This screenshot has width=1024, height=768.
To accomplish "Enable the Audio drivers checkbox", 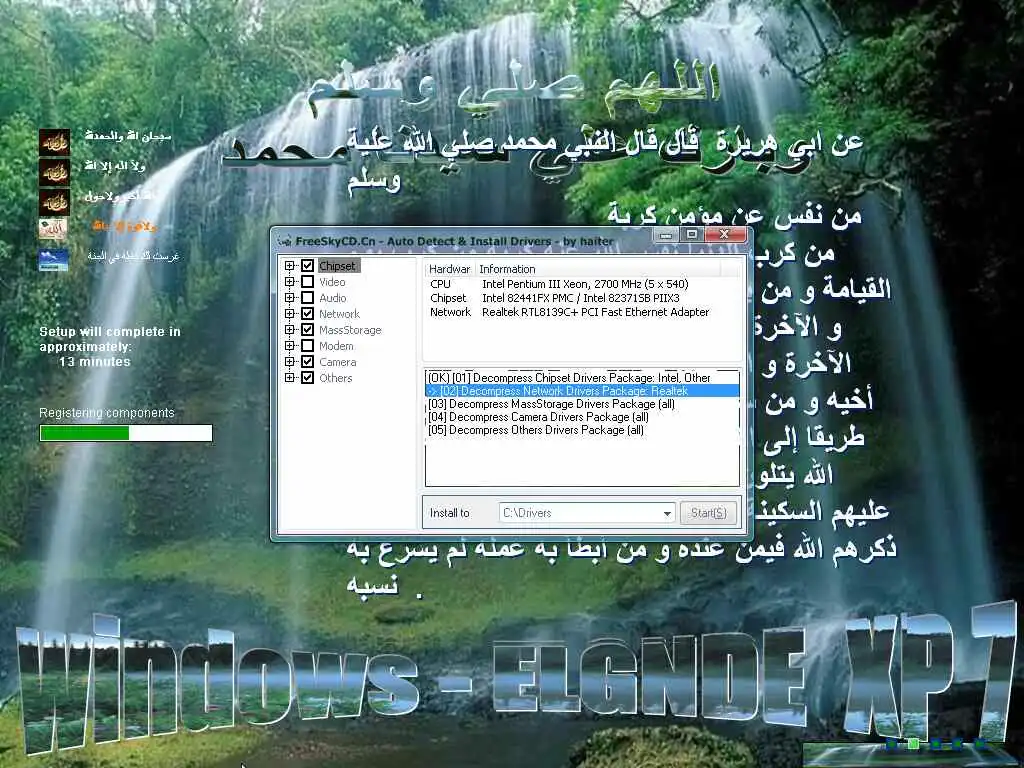I will (x=308, y=298).
